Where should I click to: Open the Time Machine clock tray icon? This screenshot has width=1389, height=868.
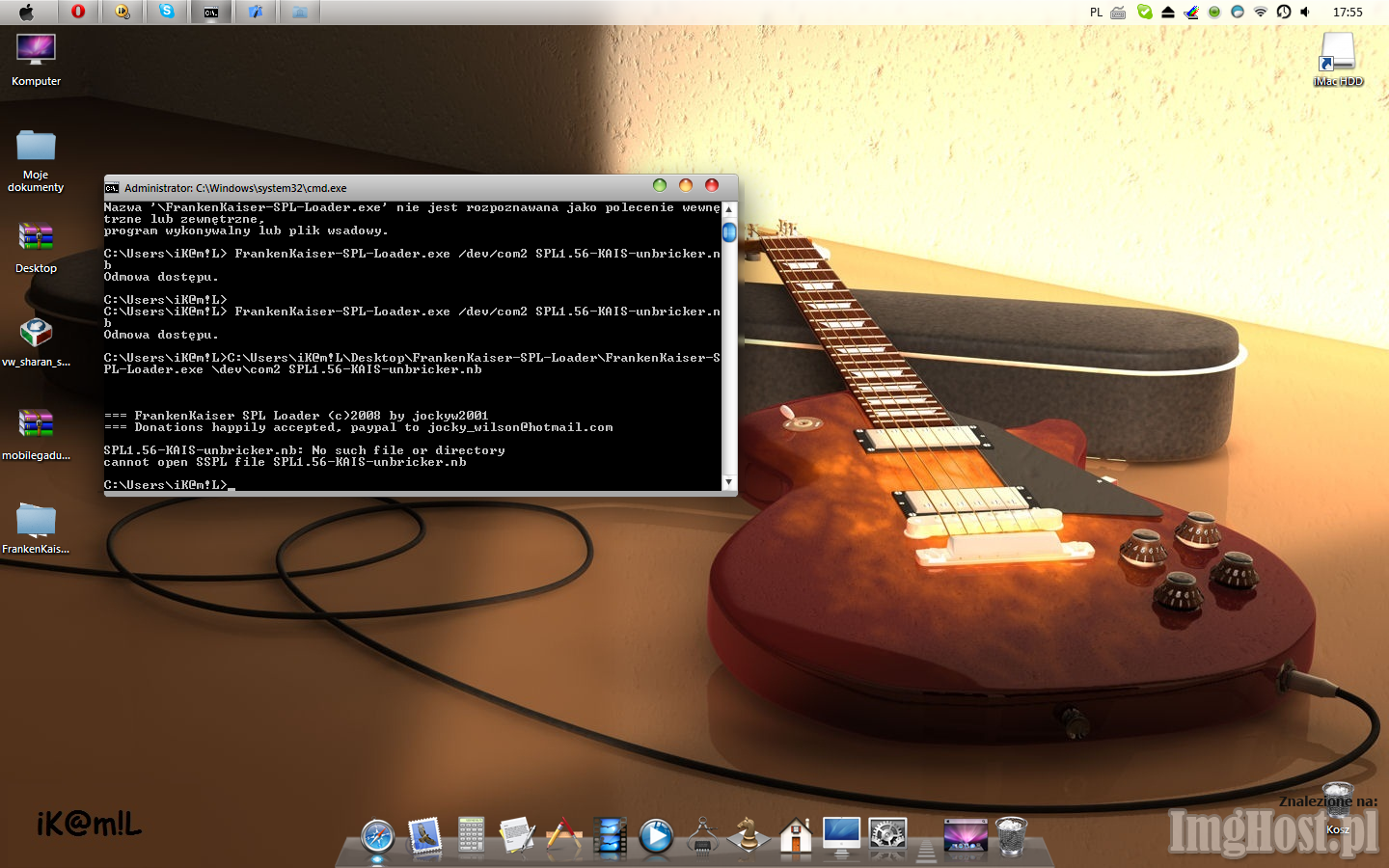1283,12
